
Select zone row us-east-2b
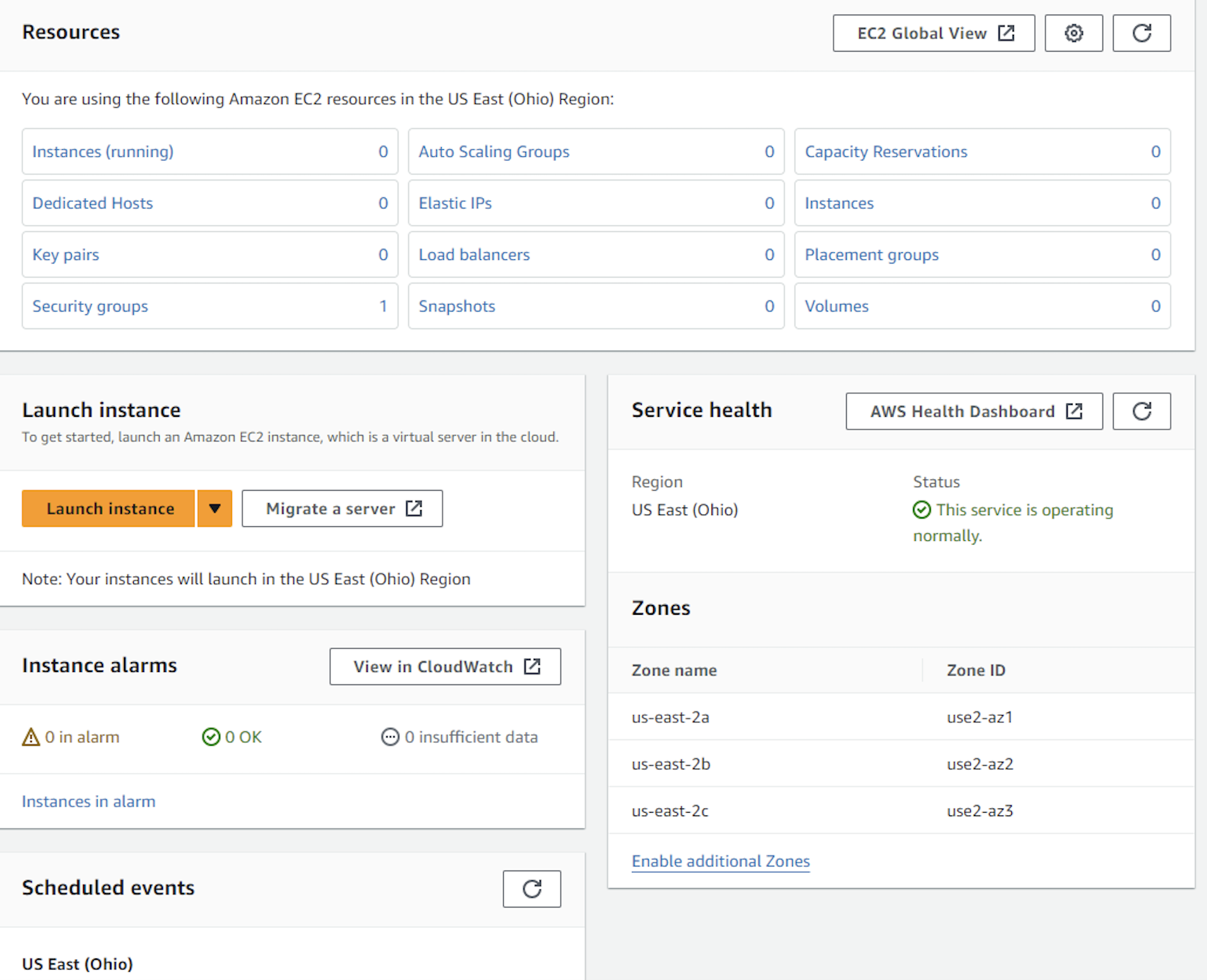point(901,764)
